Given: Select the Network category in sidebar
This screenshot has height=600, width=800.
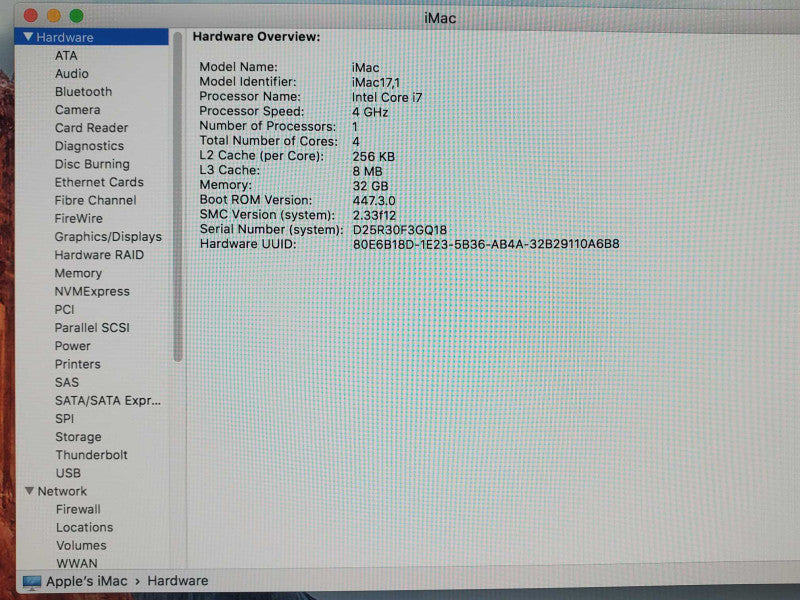Looking at the screenshot, I should (62, 491).
